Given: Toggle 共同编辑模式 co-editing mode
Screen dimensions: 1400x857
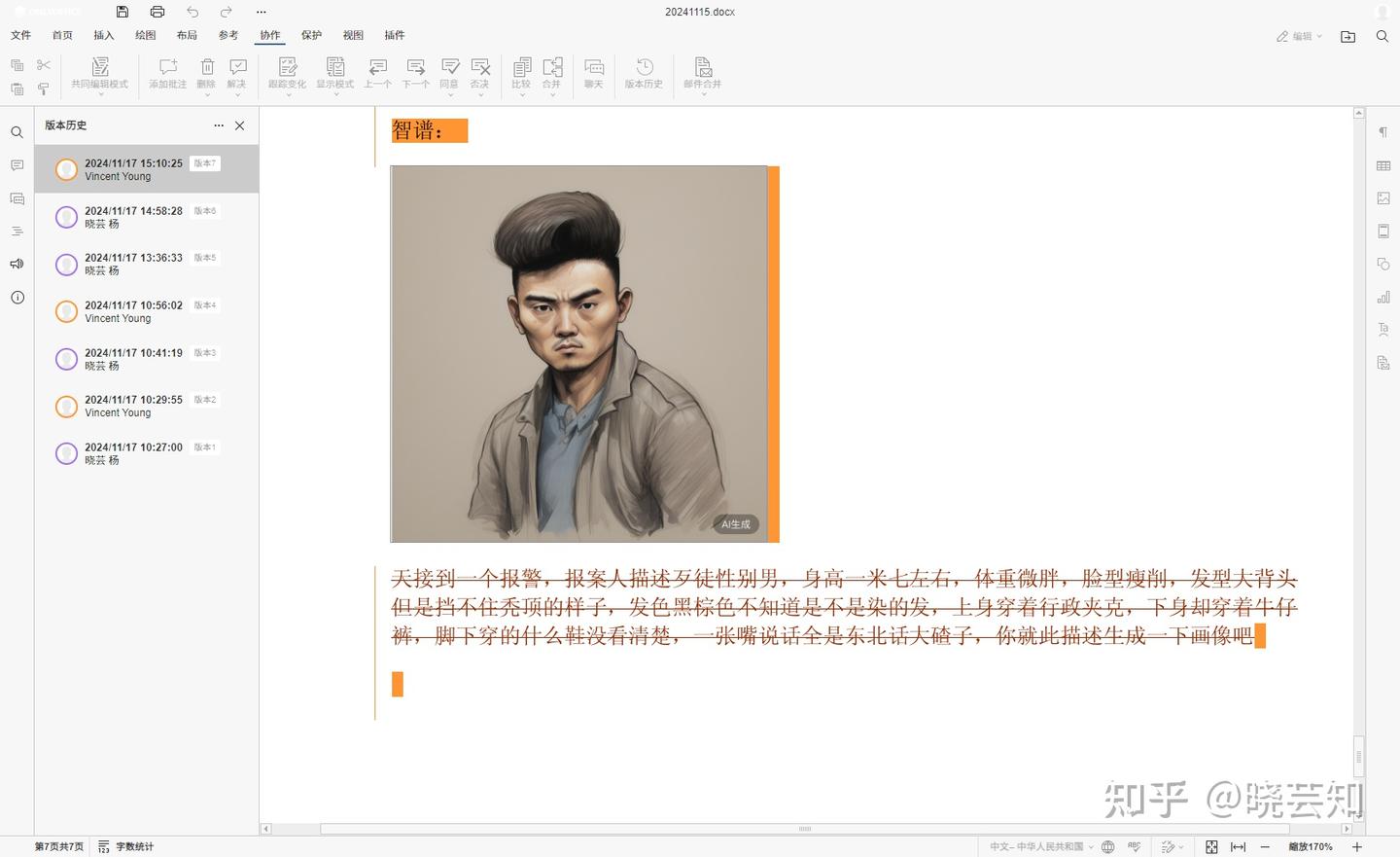Looking at the screenshot, I should 100,73.
